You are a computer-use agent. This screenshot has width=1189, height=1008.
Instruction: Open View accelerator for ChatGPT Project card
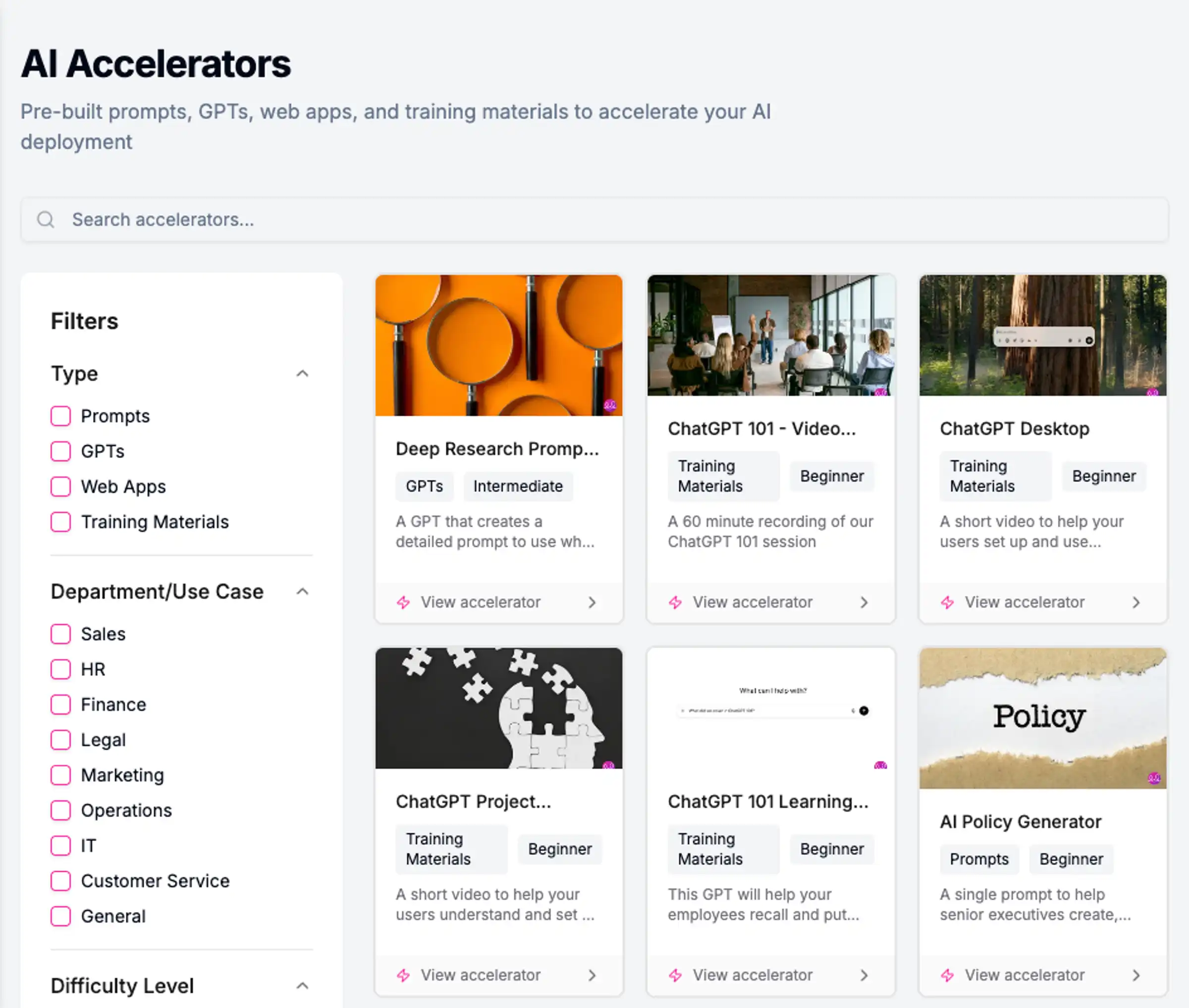click(480, 975)
